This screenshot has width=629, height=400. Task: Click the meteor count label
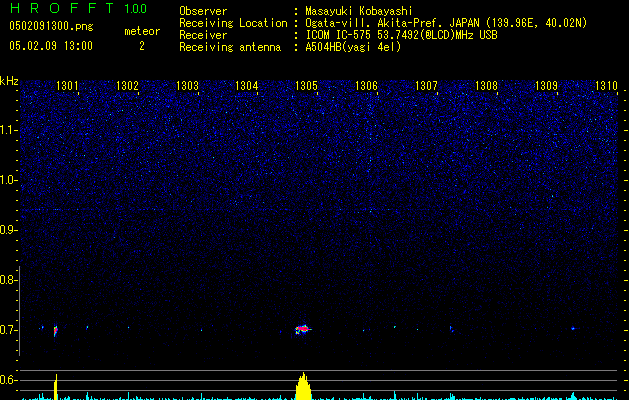[142, 31]
